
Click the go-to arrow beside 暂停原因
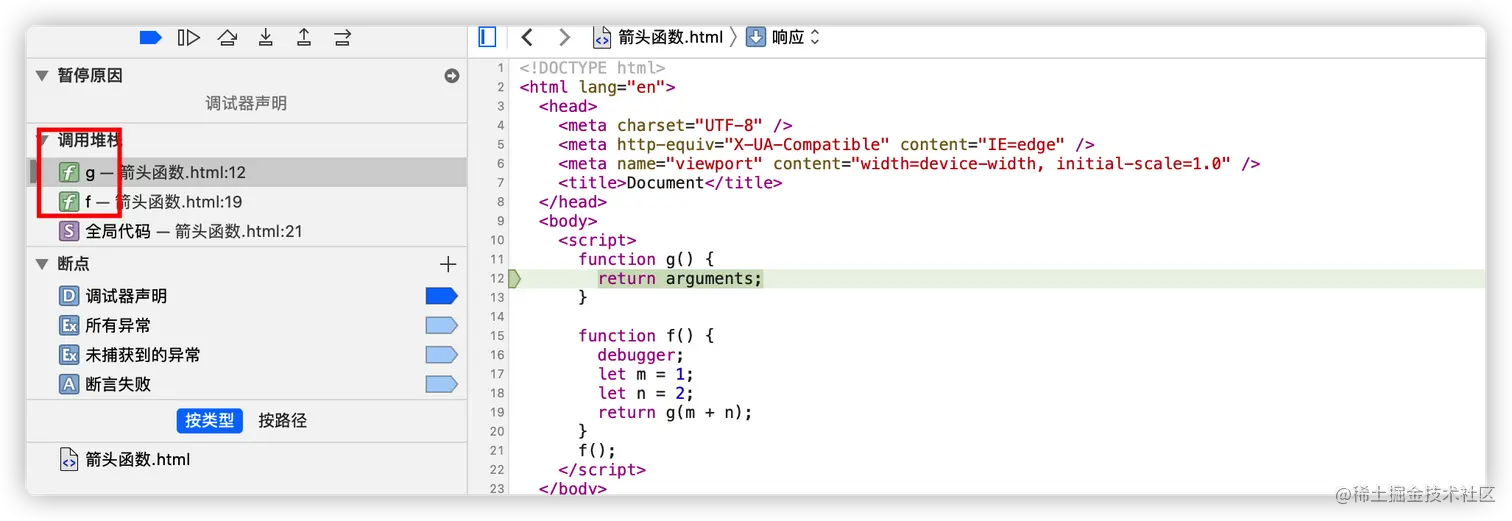(x=452, y=76)
